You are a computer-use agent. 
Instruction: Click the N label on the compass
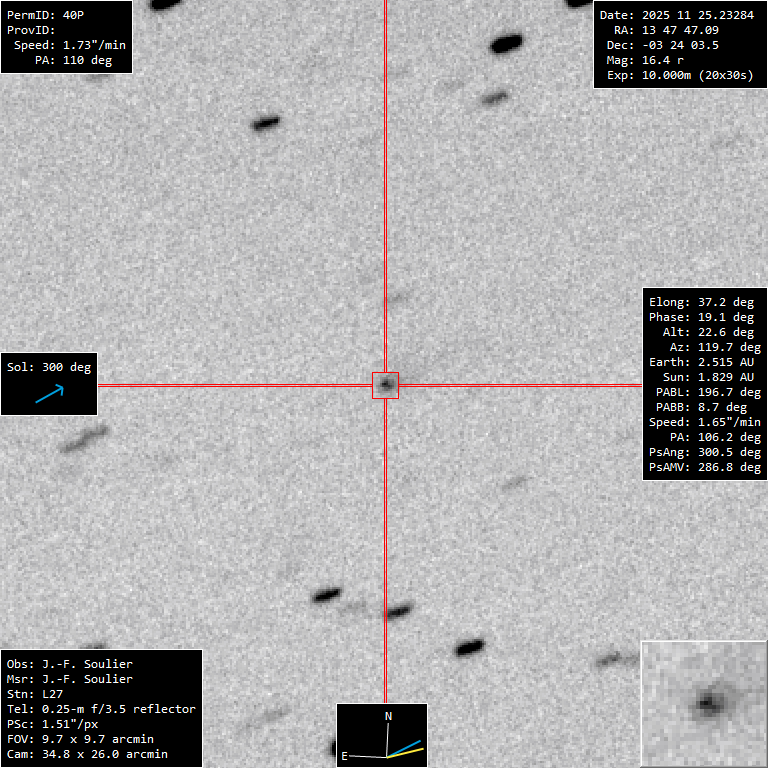click(388, 716)
